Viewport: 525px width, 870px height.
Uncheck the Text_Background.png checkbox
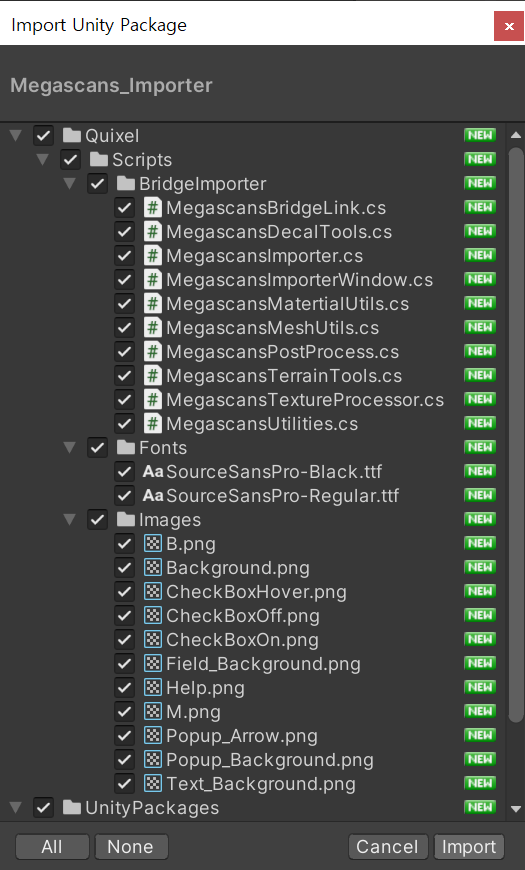tap(124, 784)
